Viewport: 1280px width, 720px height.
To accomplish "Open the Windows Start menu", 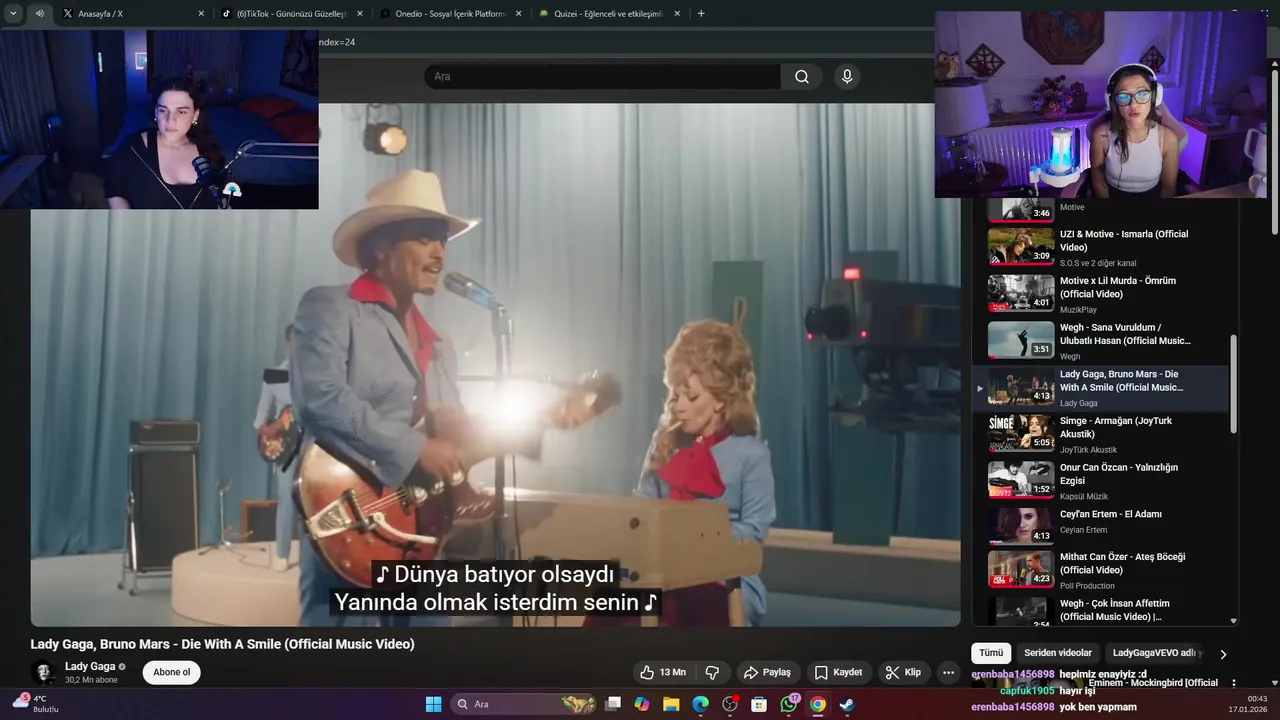I will pos(433,704).
